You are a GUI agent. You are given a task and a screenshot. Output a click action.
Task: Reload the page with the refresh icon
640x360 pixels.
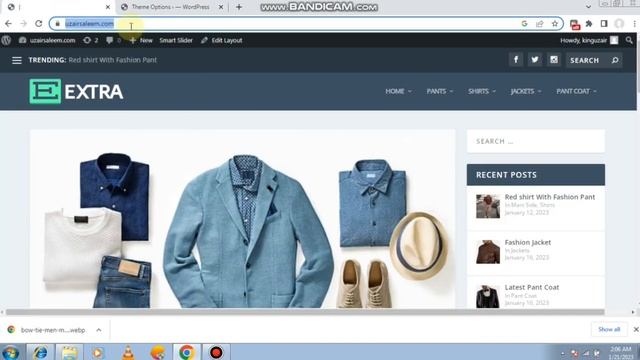coord(38,24)
